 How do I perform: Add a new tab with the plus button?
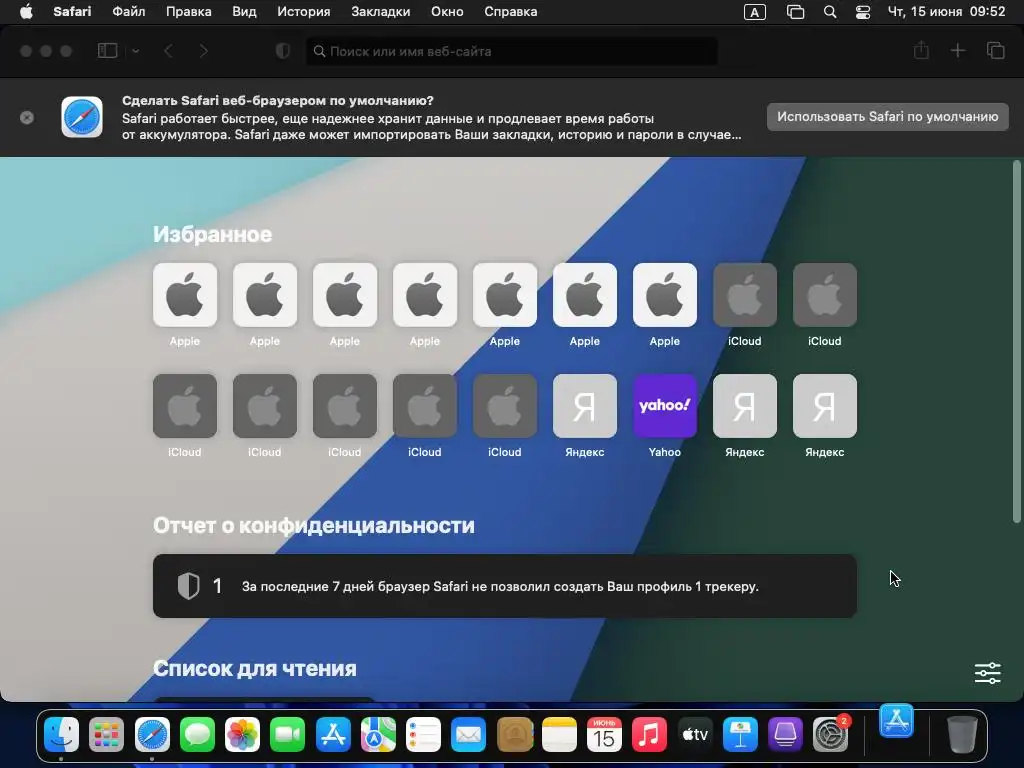(957, 50)
